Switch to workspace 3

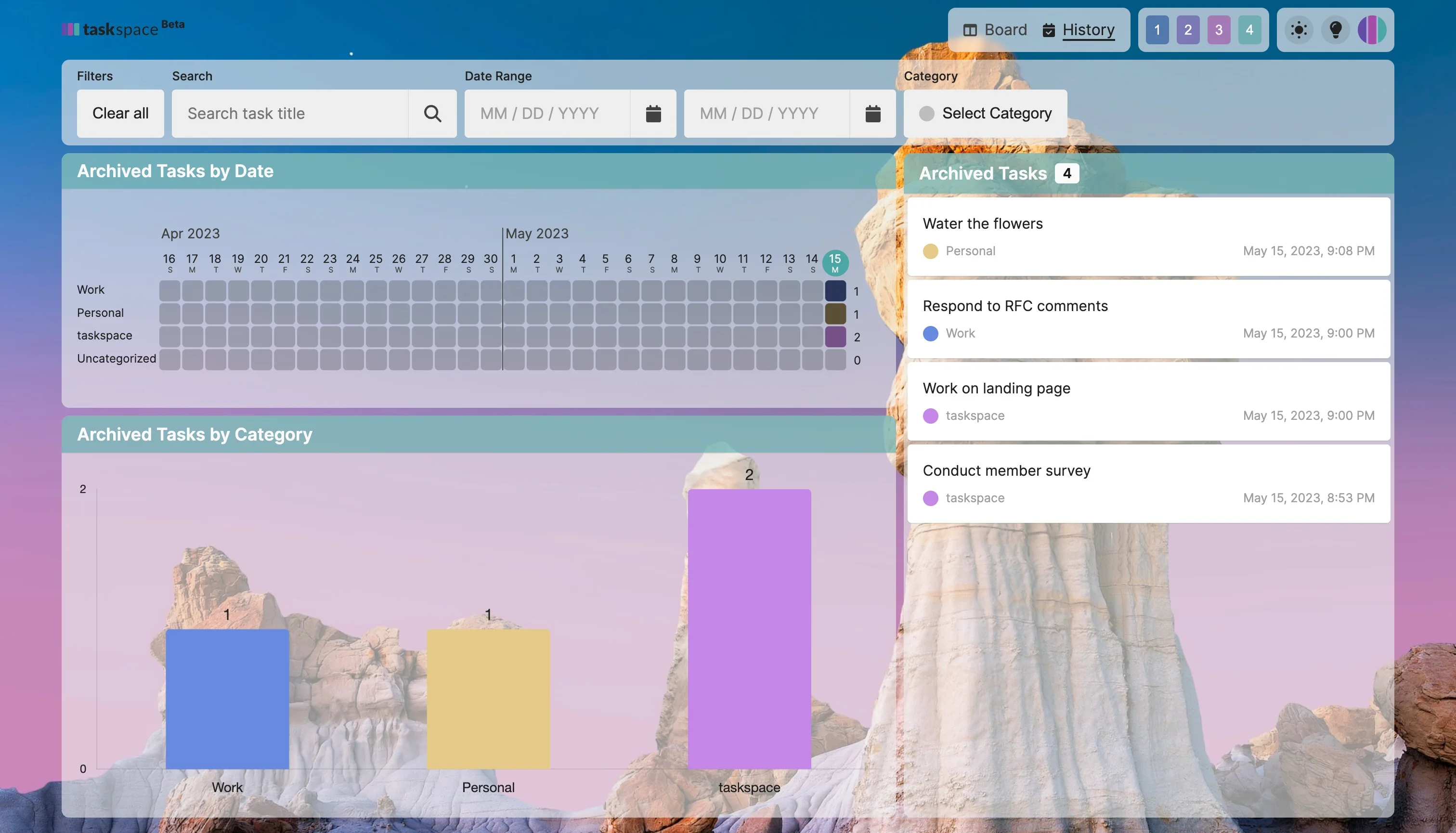pos(1219,30)
